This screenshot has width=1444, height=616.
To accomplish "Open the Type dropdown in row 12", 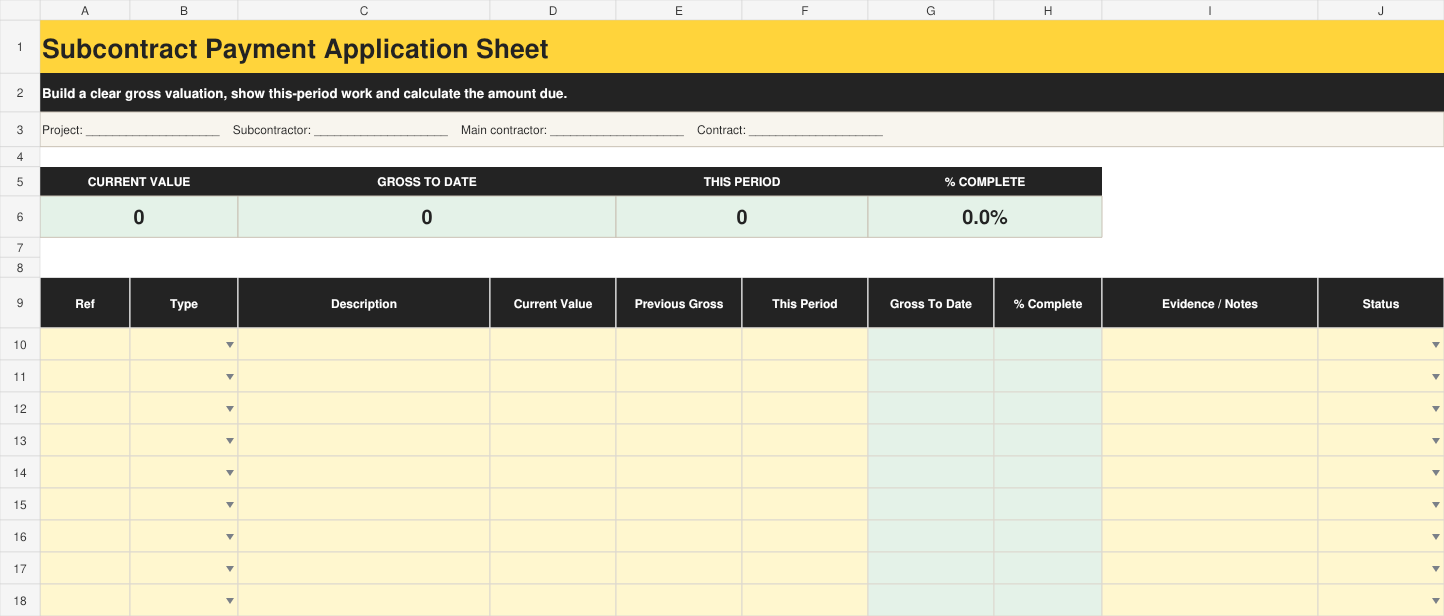I will pos(230,409).
